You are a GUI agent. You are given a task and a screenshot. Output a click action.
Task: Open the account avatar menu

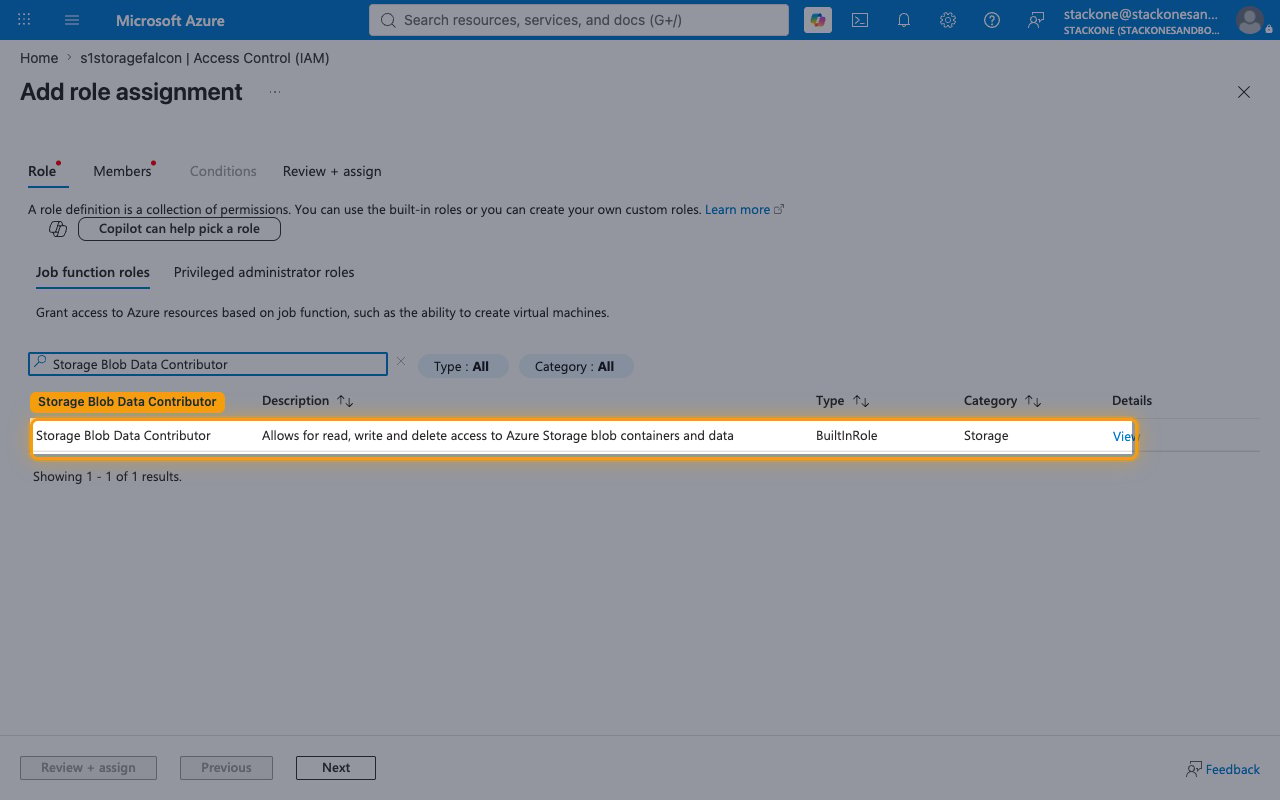point(1249,20)
